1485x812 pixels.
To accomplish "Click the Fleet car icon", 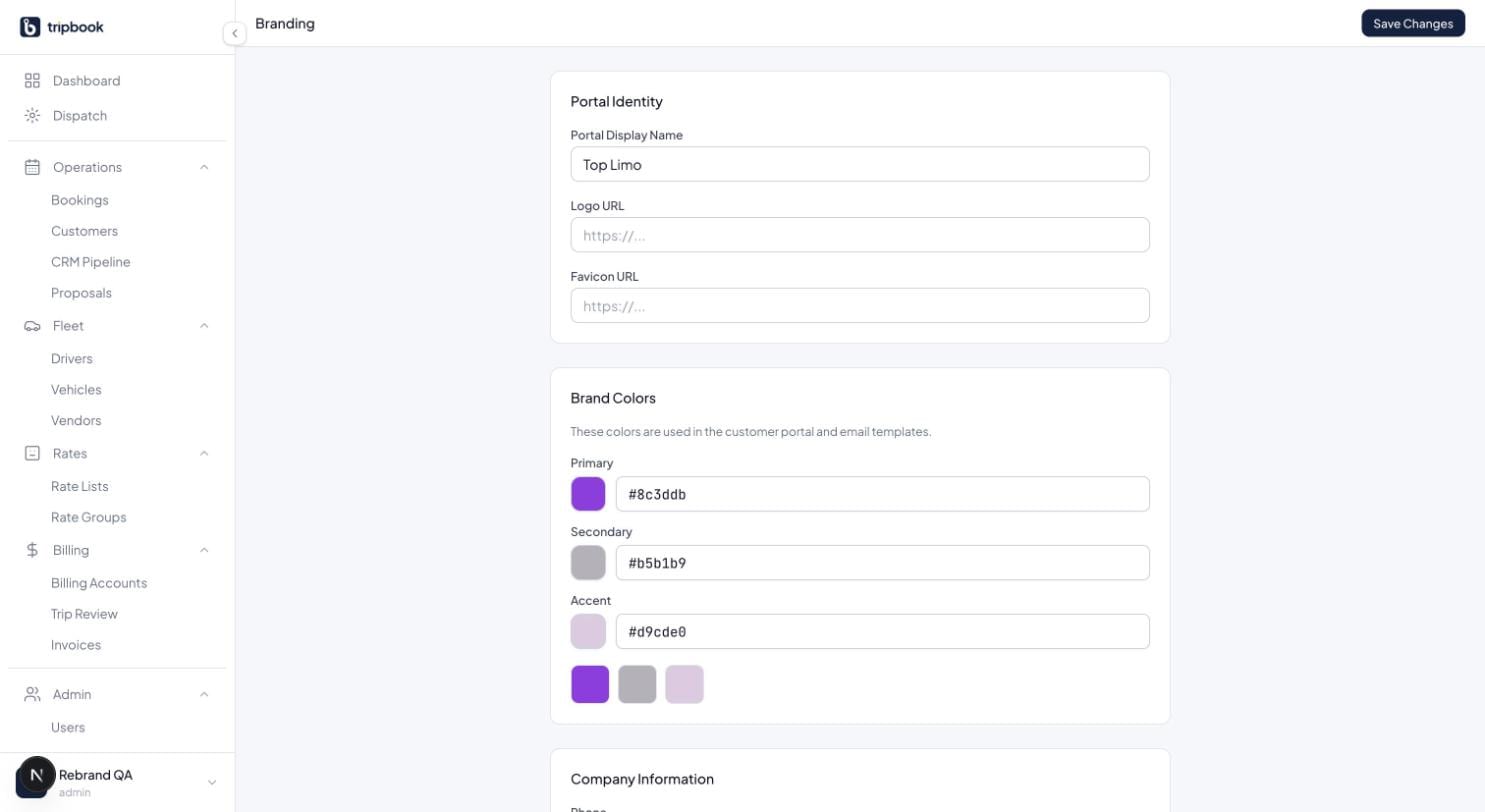I will point(32,326).
